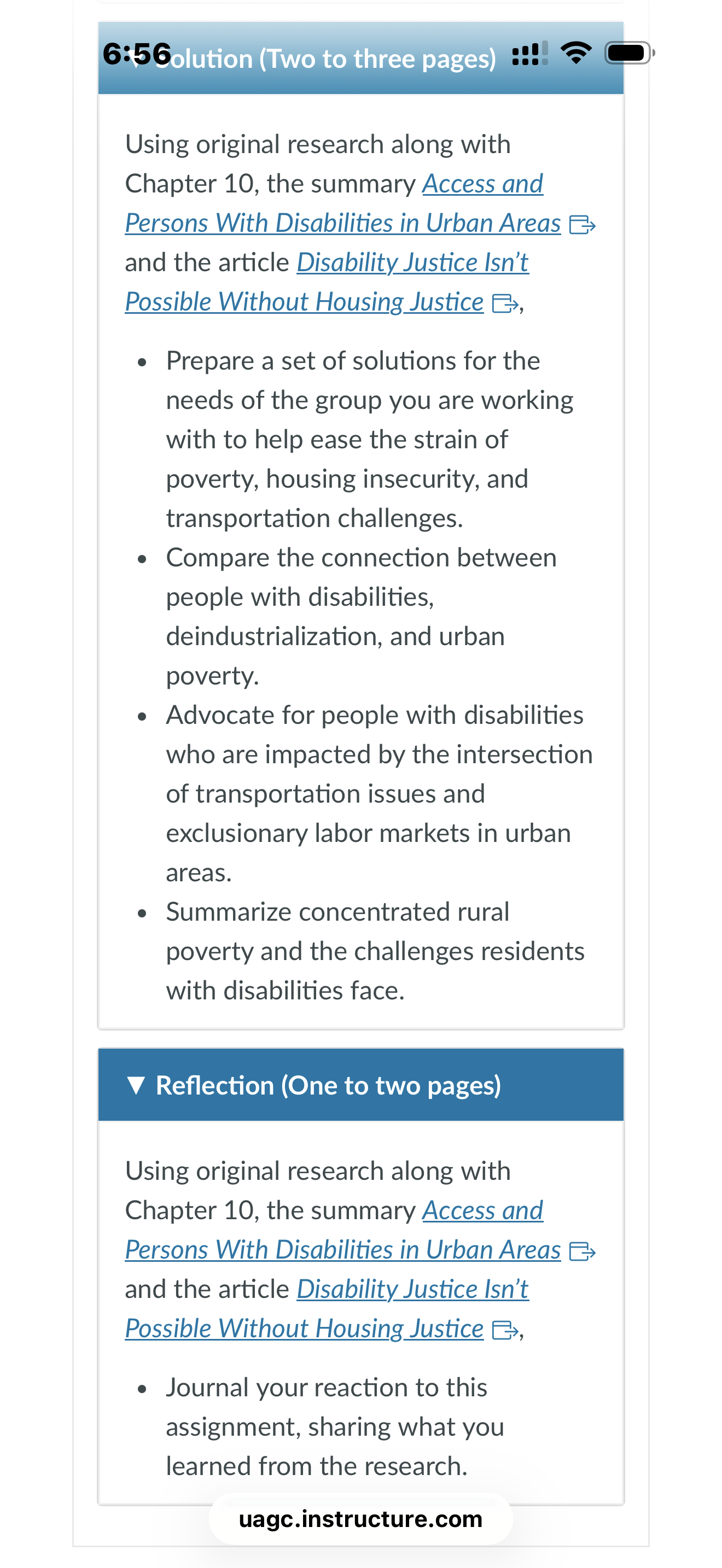Click the Reflection section disclosure triangle
The height and width of the screenshot is (1568, 722).
(136, 1085)
